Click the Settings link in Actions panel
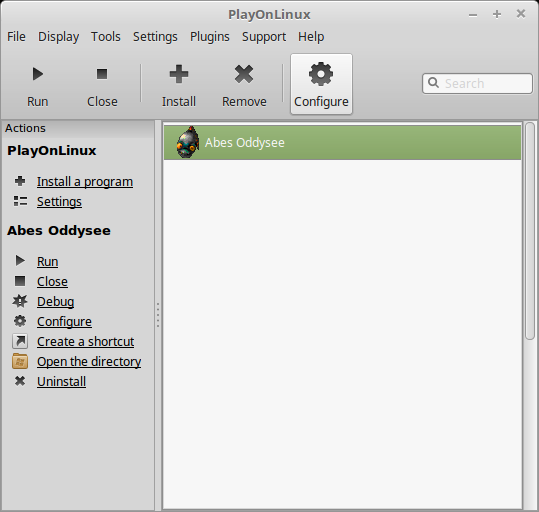This screenshot has width=539, height=512. [x=59, y=201]
